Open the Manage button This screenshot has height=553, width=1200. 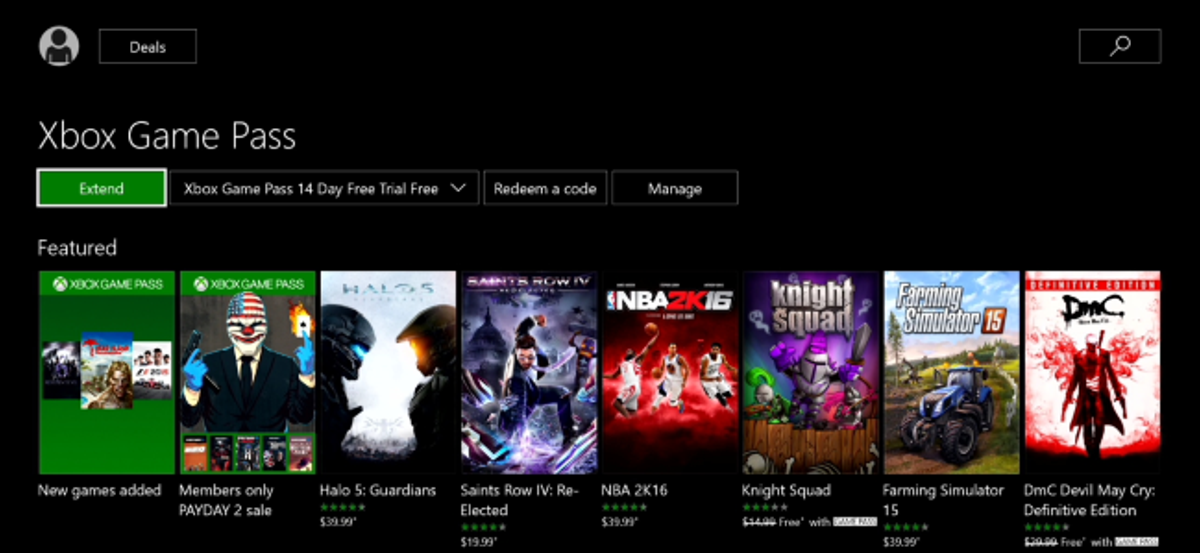coord(675,188)
